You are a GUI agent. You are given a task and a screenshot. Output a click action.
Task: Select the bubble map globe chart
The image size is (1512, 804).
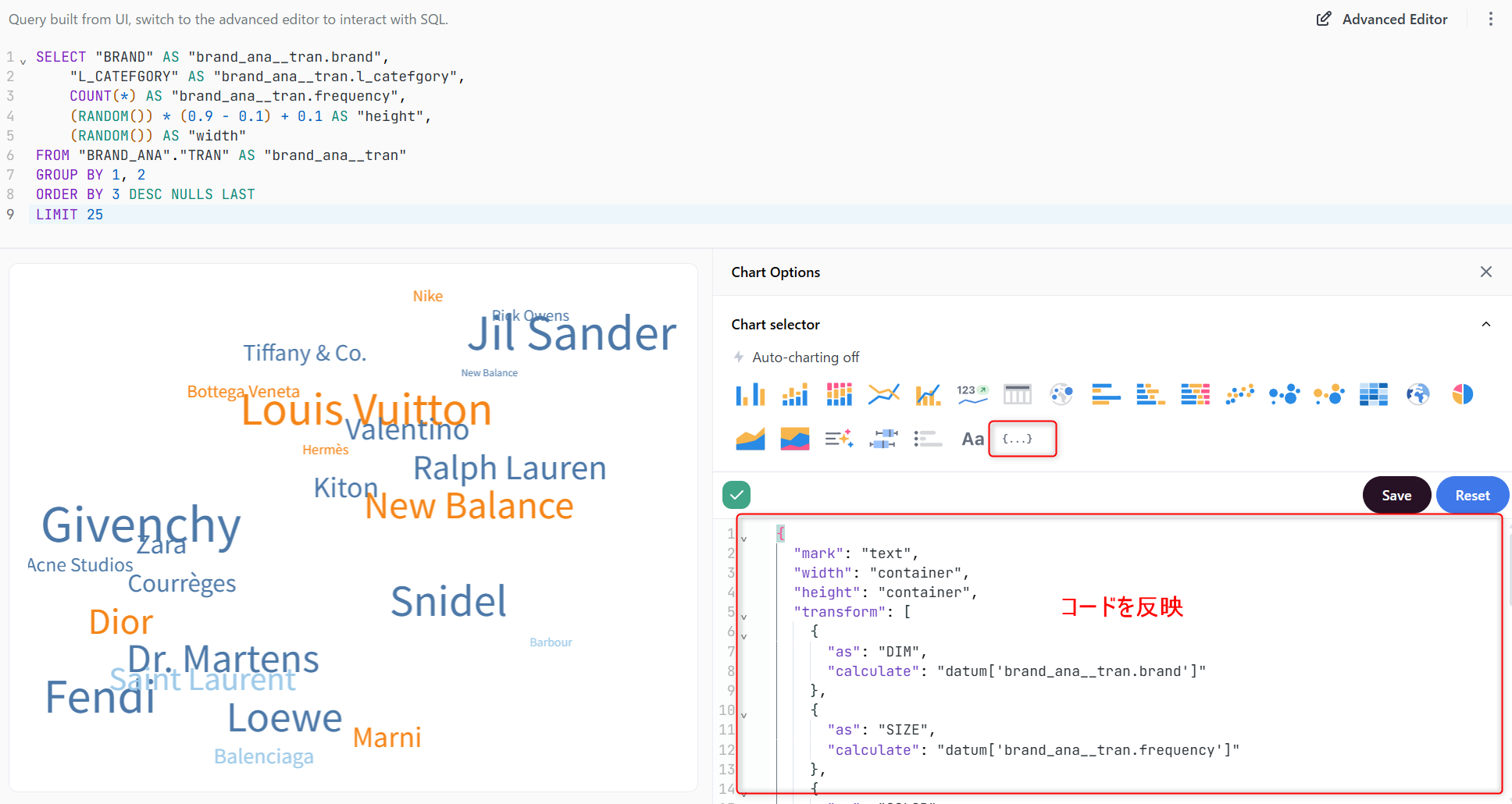tap(1061, 395)
